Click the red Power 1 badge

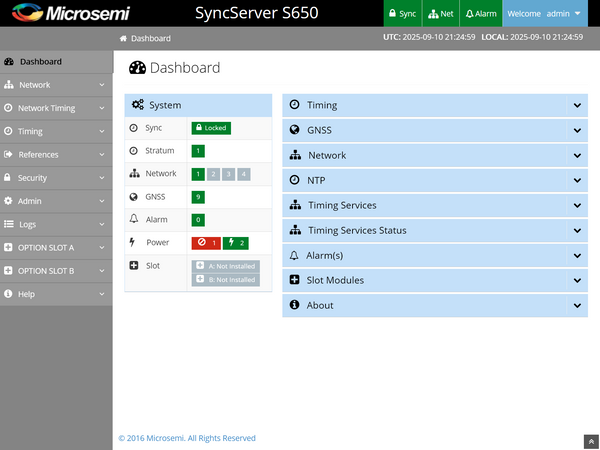206,243
